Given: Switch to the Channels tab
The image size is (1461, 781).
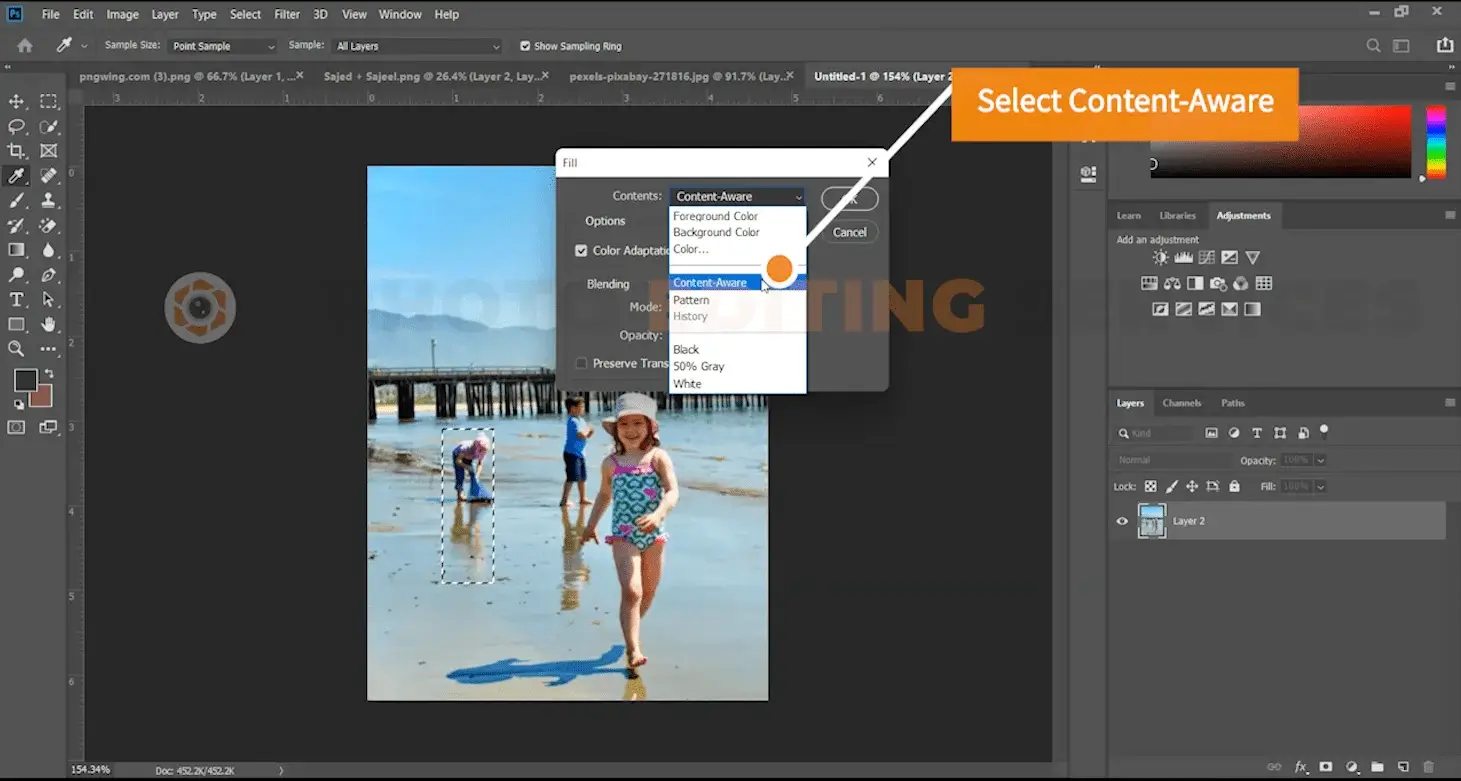Looking at the screenshot, I should 1181,403.
